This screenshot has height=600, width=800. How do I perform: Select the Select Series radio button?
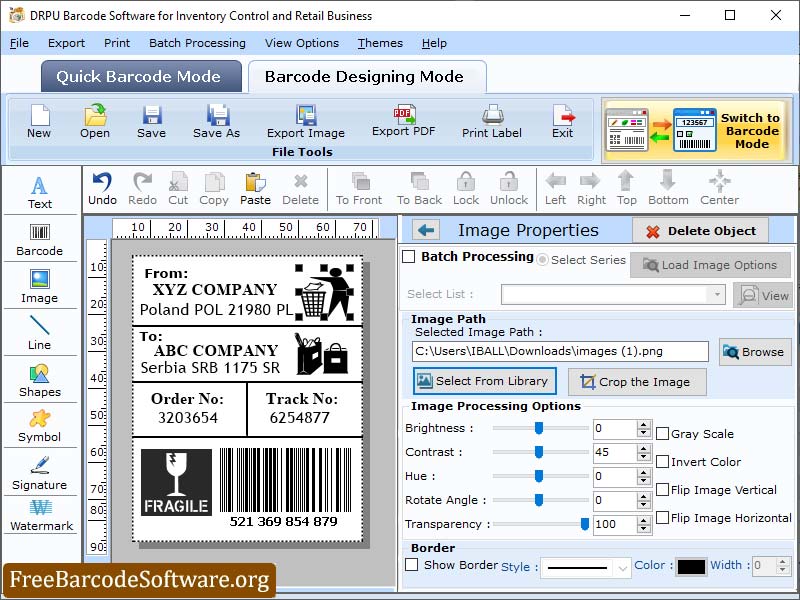(542, 260)
